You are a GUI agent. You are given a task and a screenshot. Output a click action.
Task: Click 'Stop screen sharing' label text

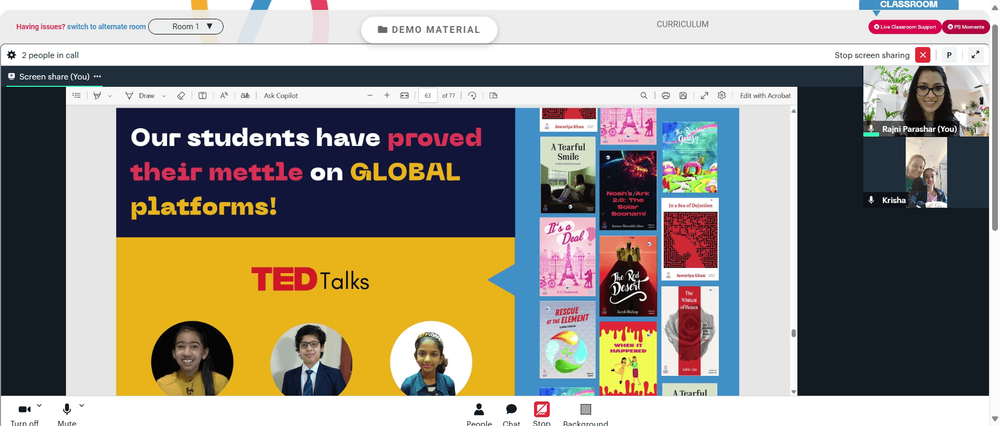872,55
